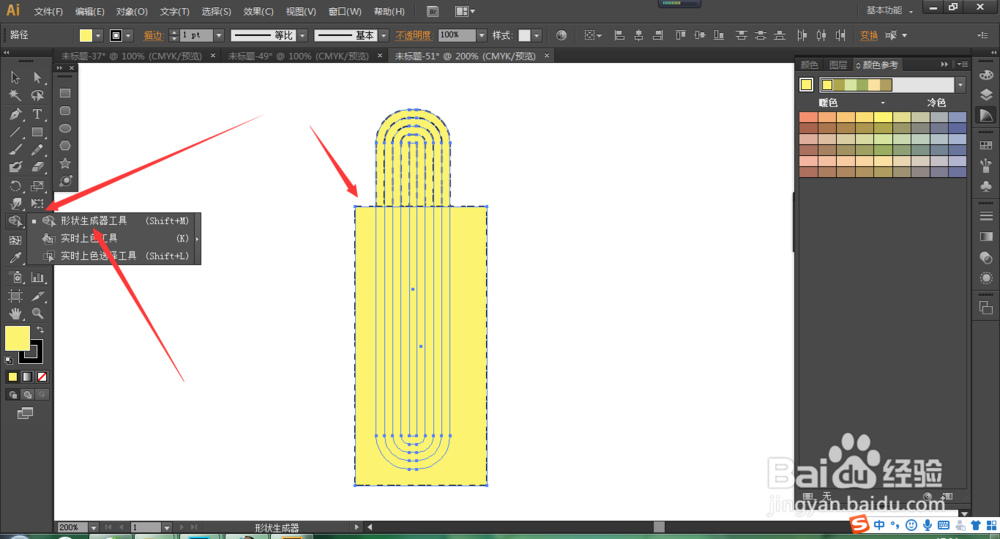Select the Hand tool
This screenshot has height=539, width=1000.
15,314
